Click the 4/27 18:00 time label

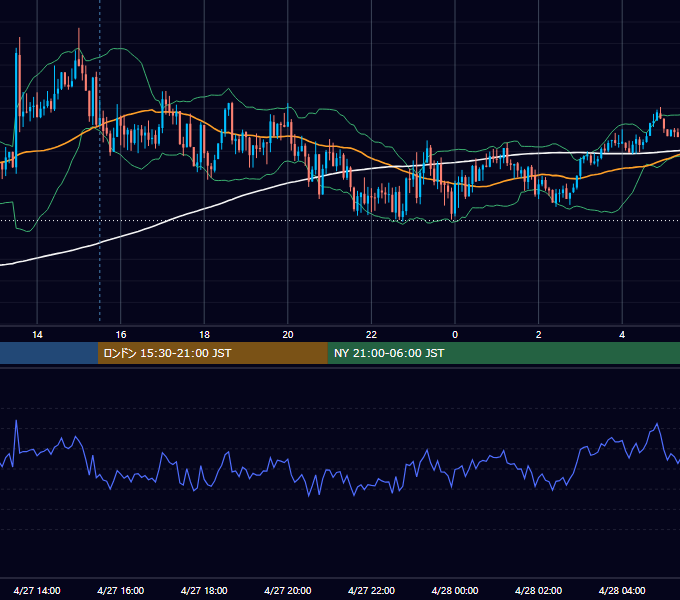pyautogui.click(x=204, y=590)
